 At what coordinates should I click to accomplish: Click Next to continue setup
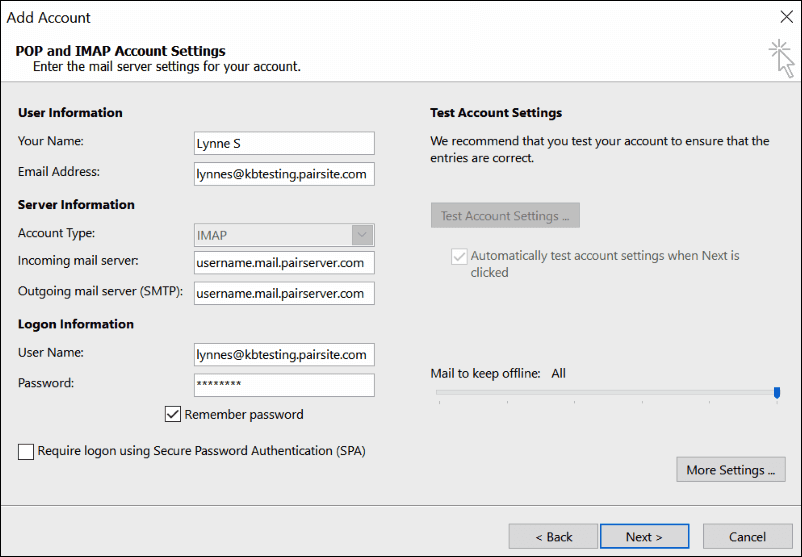pos(644,537)
